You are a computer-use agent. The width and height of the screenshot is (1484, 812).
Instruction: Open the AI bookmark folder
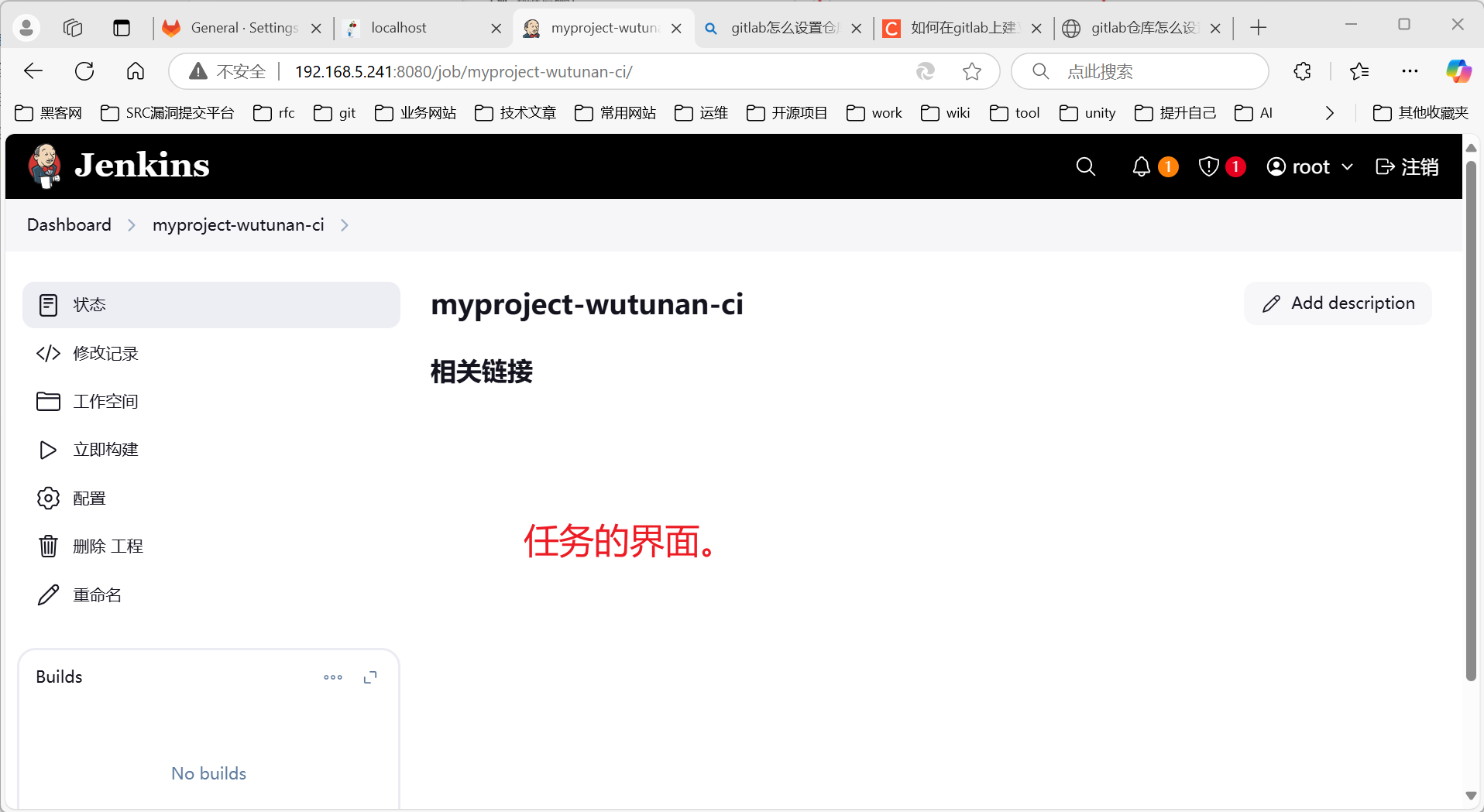pos(1253,113)
